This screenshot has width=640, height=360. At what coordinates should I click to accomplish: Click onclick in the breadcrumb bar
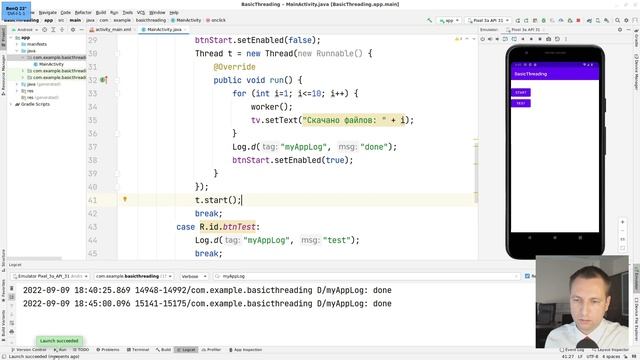click(216, 20)
